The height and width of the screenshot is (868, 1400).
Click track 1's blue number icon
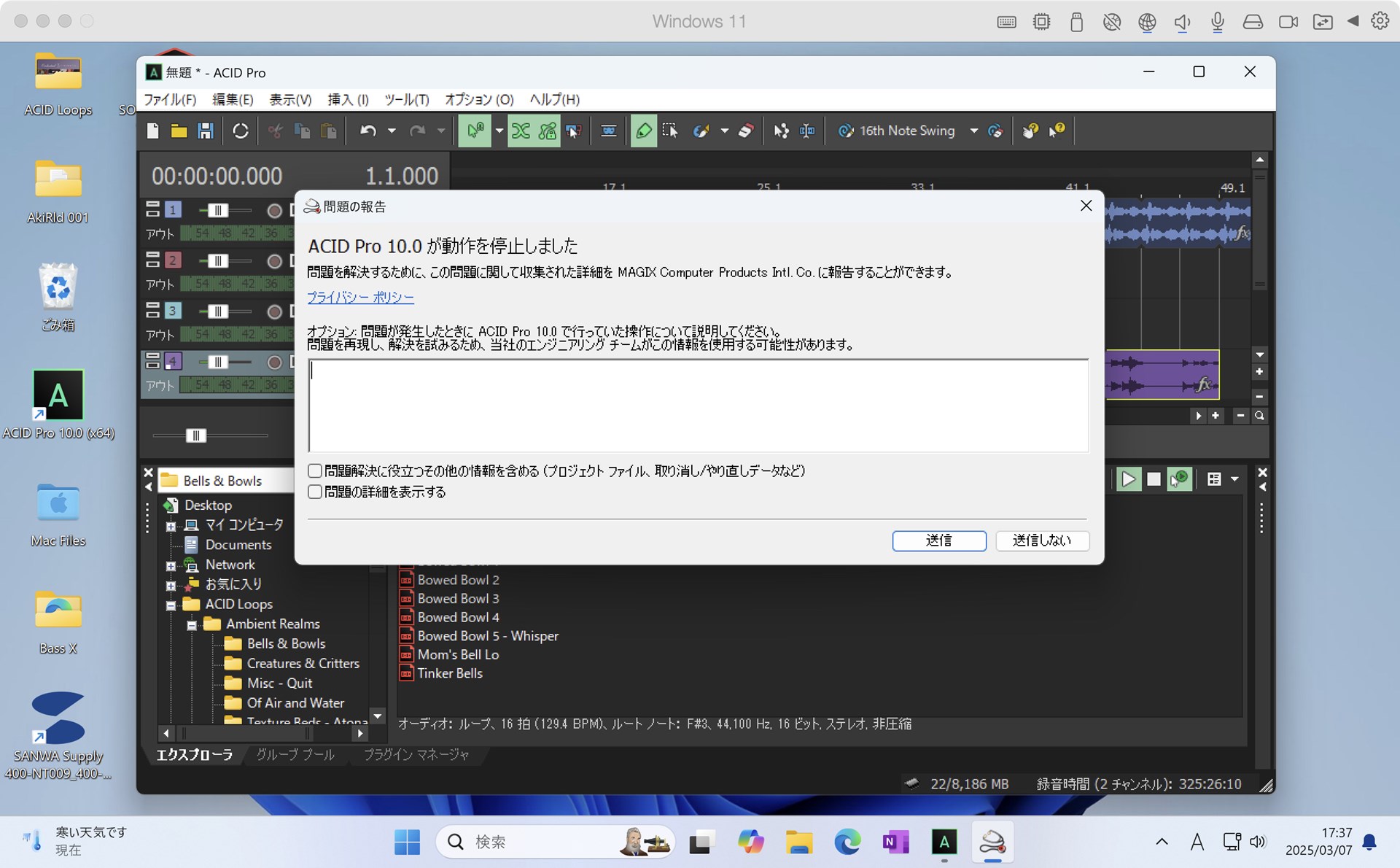173,210
